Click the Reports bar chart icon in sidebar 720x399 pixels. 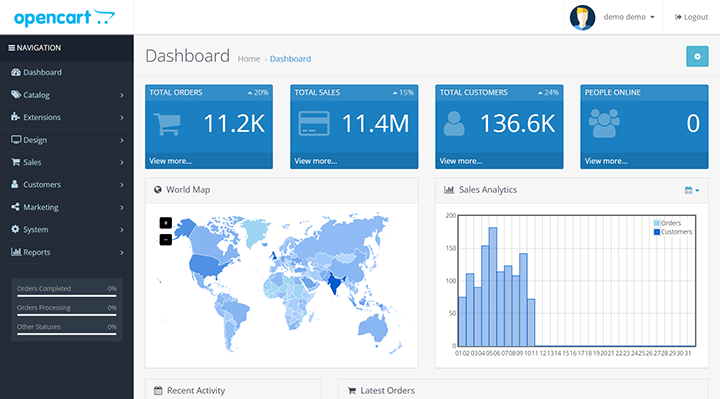tap(16, 252)
